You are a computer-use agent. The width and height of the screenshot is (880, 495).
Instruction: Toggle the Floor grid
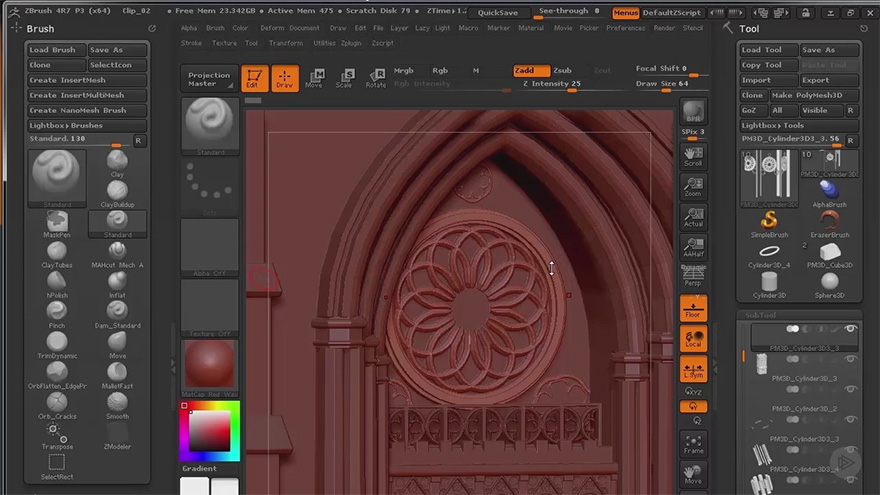(693, 308)
